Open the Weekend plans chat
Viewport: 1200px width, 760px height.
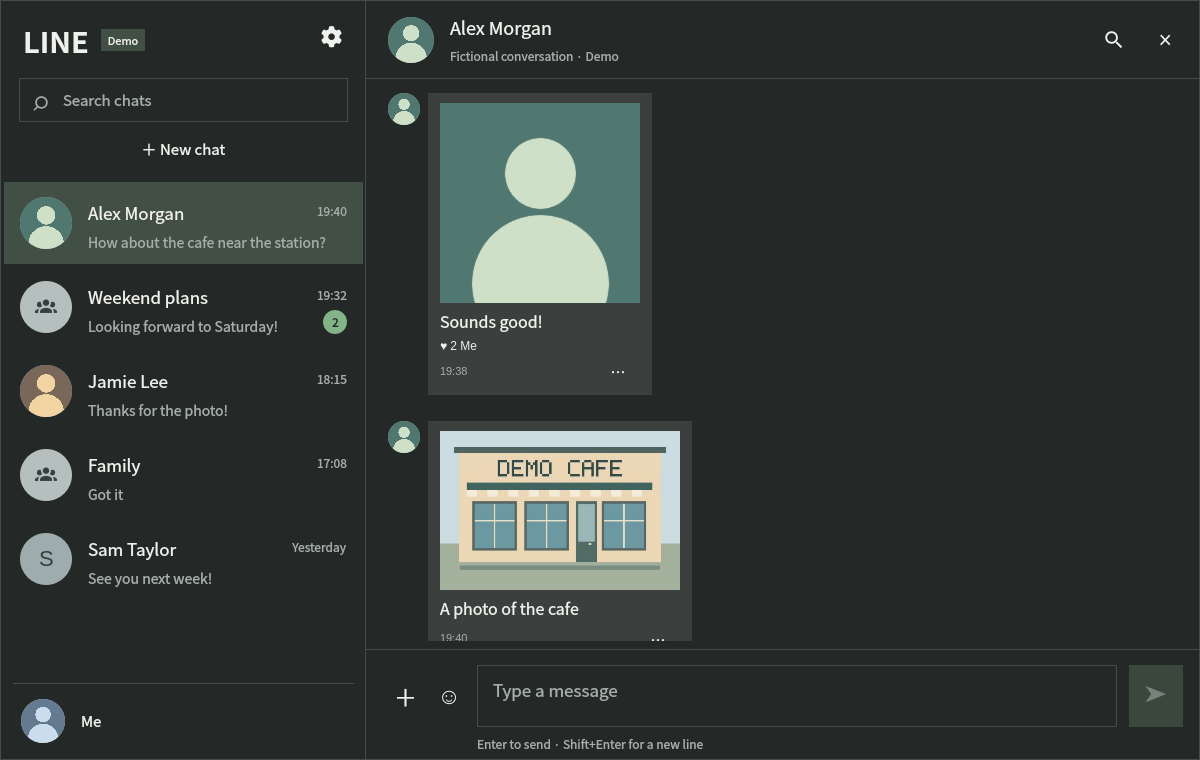tap(184, 307)
